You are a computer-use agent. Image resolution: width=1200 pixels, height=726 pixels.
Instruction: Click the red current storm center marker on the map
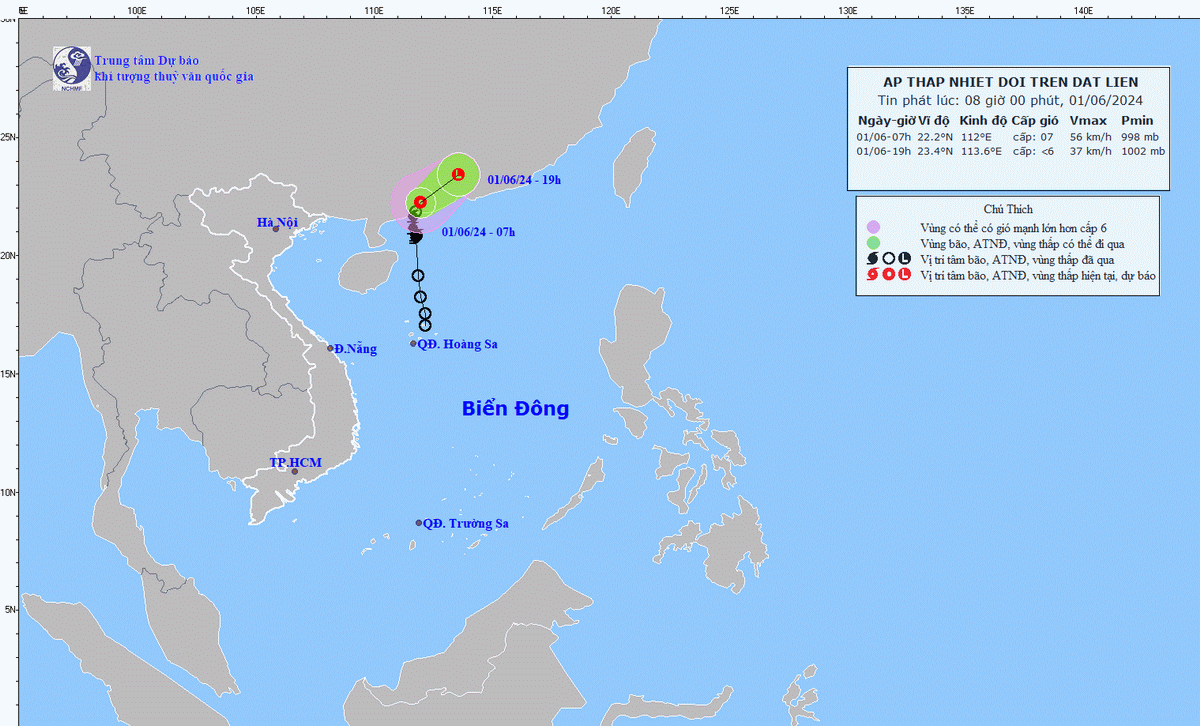point(421,203)
